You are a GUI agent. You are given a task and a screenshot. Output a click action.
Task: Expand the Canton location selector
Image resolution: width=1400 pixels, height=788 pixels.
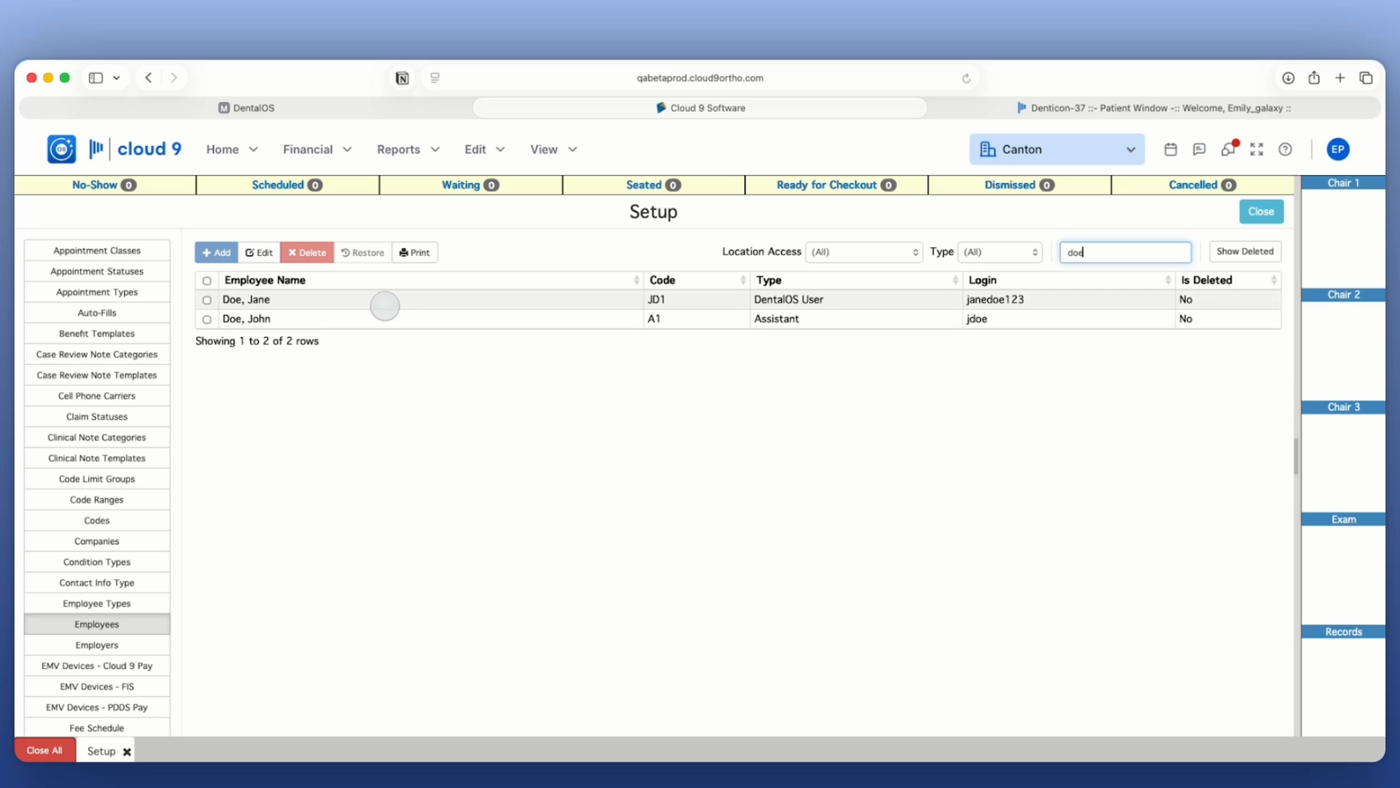(1057, 149)
